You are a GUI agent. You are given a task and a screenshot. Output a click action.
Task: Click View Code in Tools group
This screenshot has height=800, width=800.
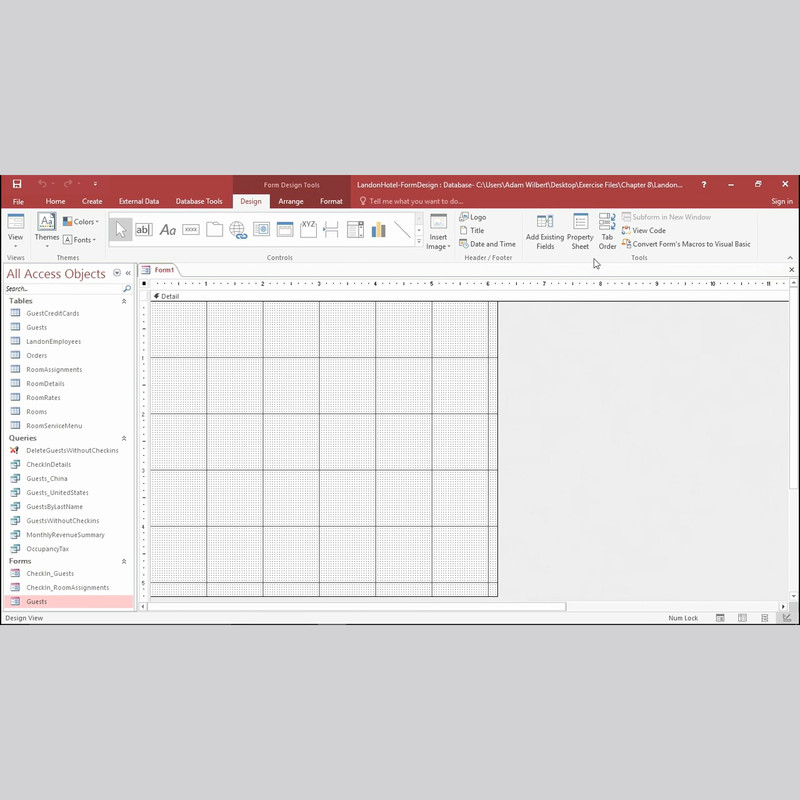pyautogui.click(x=644, y=231)
